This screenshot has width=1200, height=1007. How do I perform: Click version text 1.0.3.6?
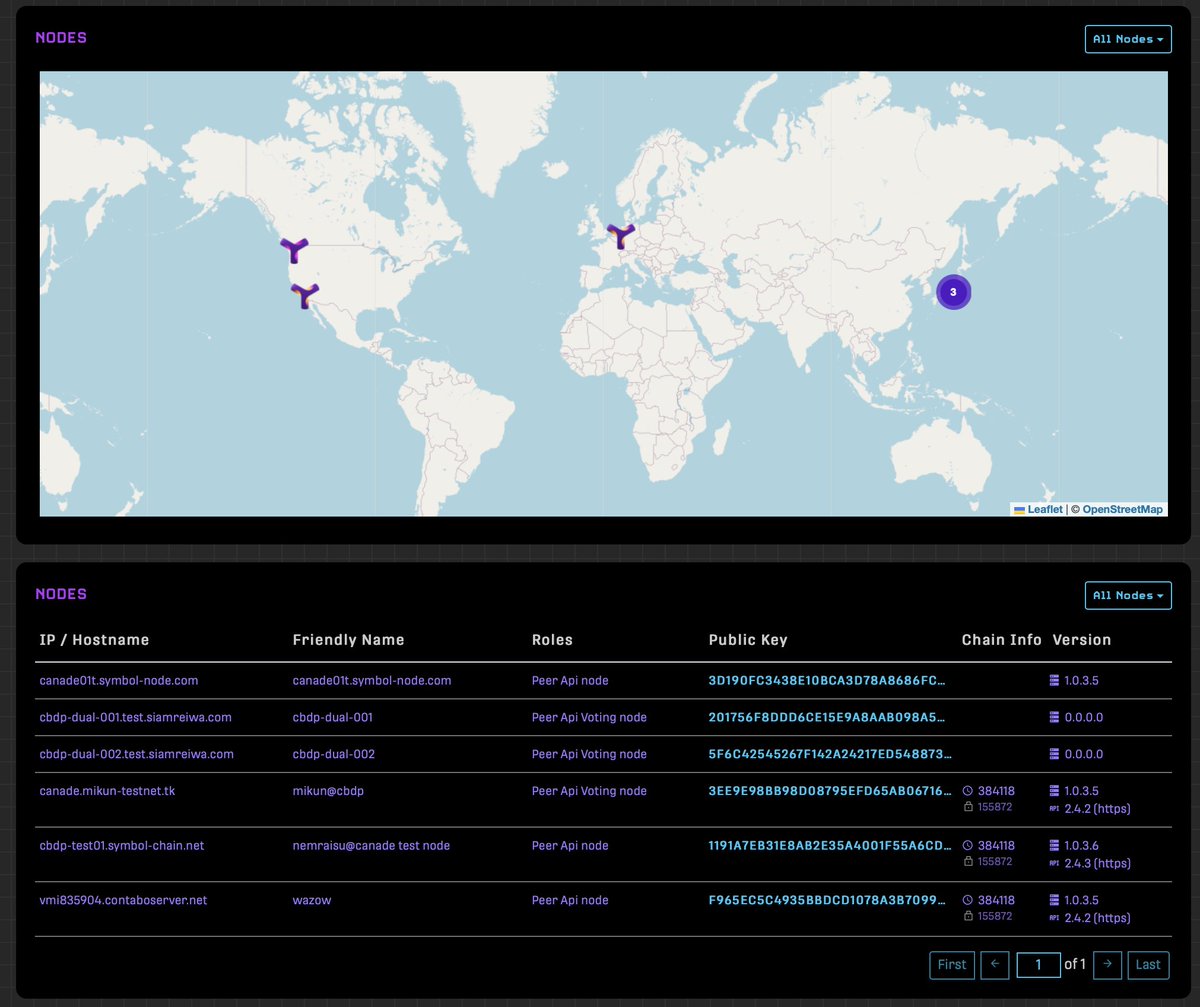point(1082,846)
